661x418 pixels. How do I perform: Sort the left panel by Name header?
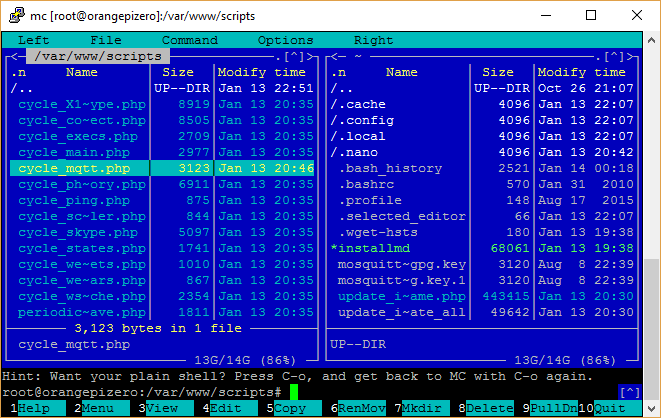(82, 73)
